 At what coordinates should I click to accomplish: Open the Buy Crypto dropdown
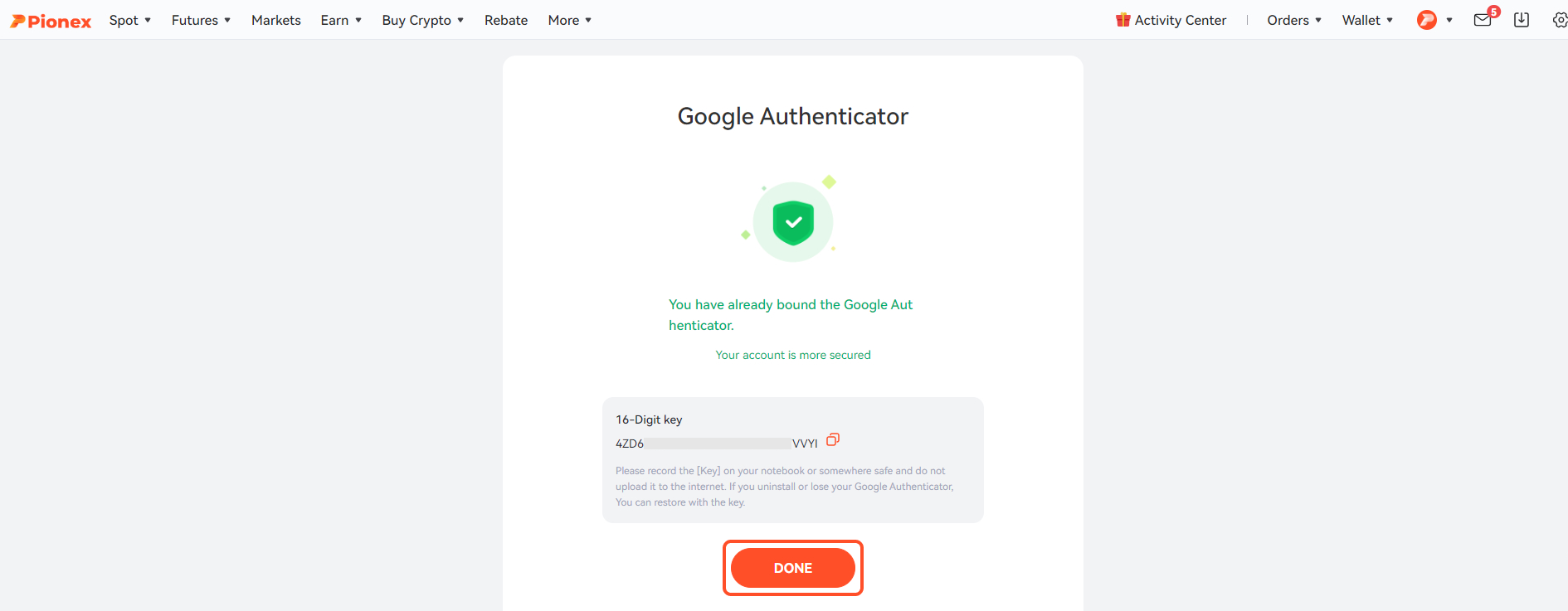click(x=422, y=20)
